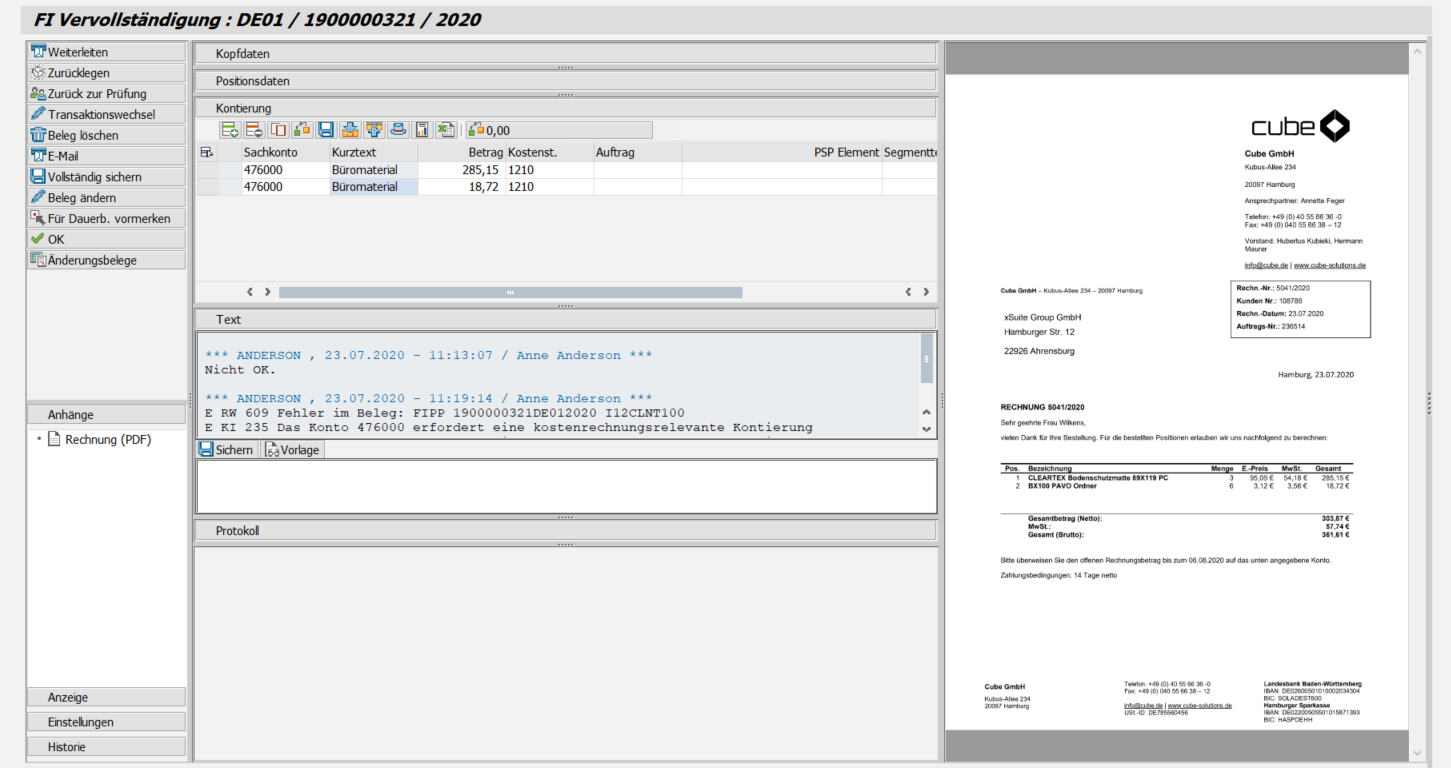
Task: Expand the Protokoll section
Action: coord(564,531)
